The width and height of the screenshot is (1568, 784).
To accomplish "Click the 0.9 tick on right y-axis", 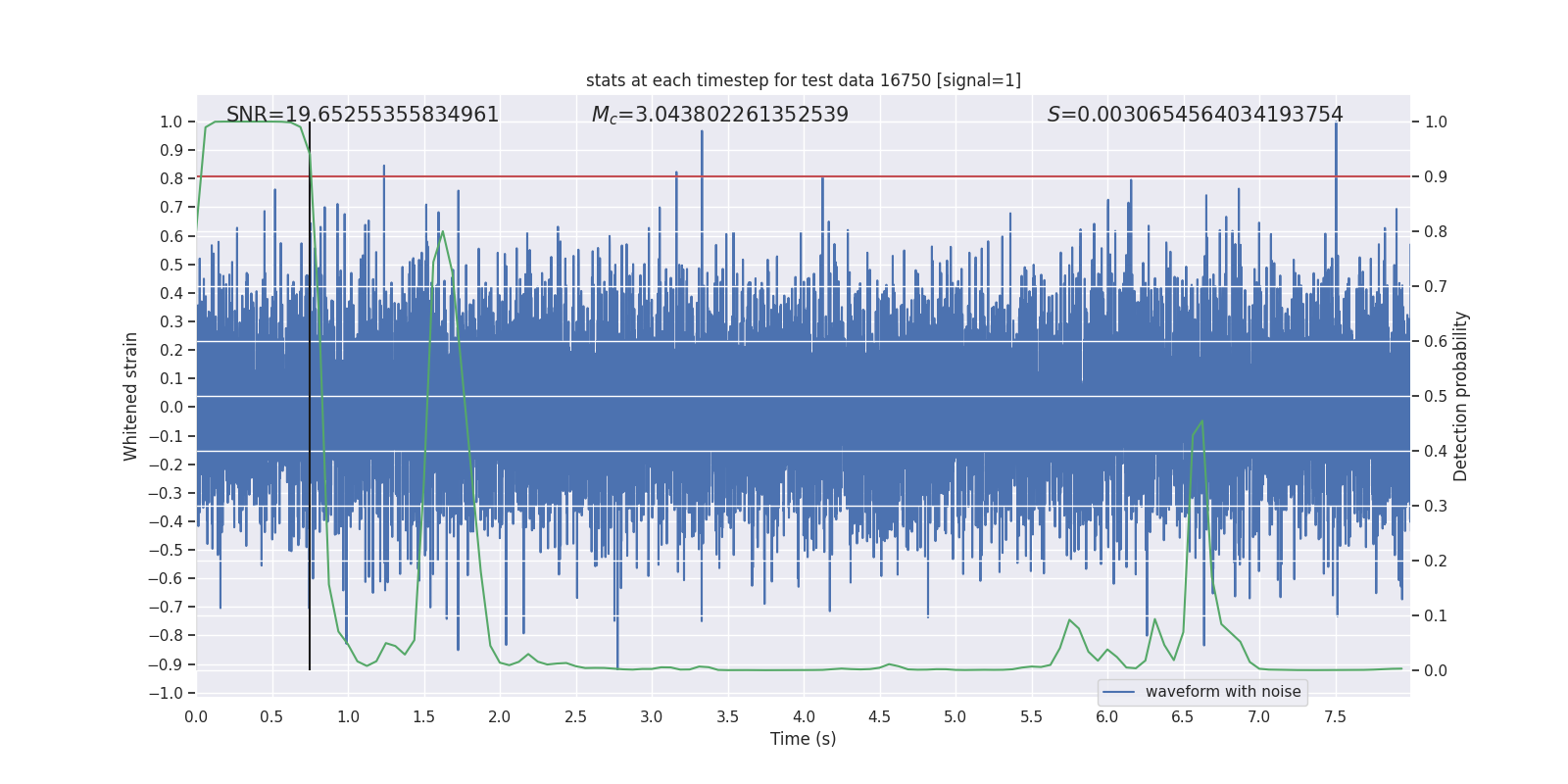I will pyautogui.click(x=1436, y=177).
